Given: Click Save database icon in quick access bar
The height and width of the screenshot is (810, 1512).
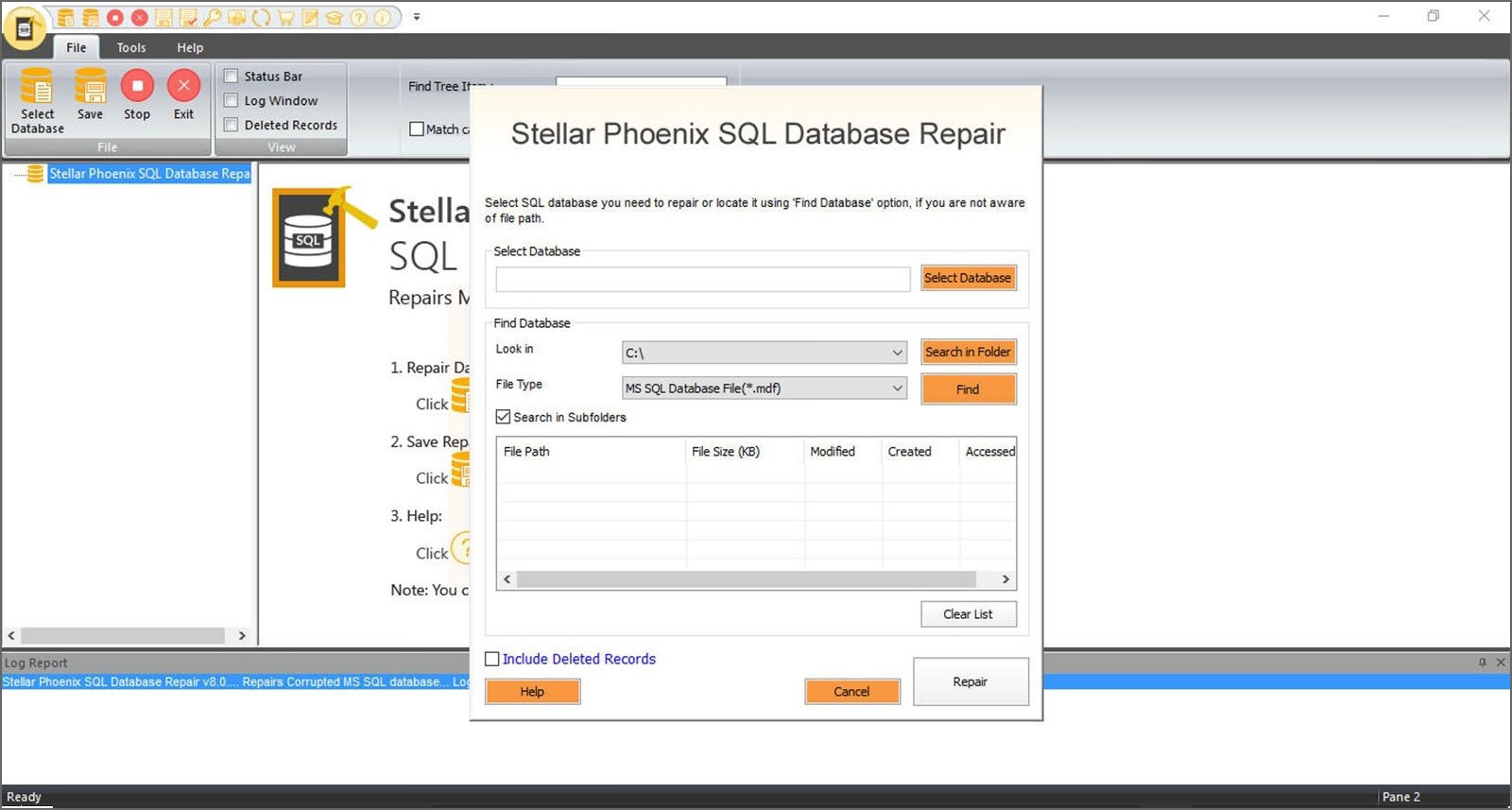Looking at the screenshot, I should [x=90, y=17].
